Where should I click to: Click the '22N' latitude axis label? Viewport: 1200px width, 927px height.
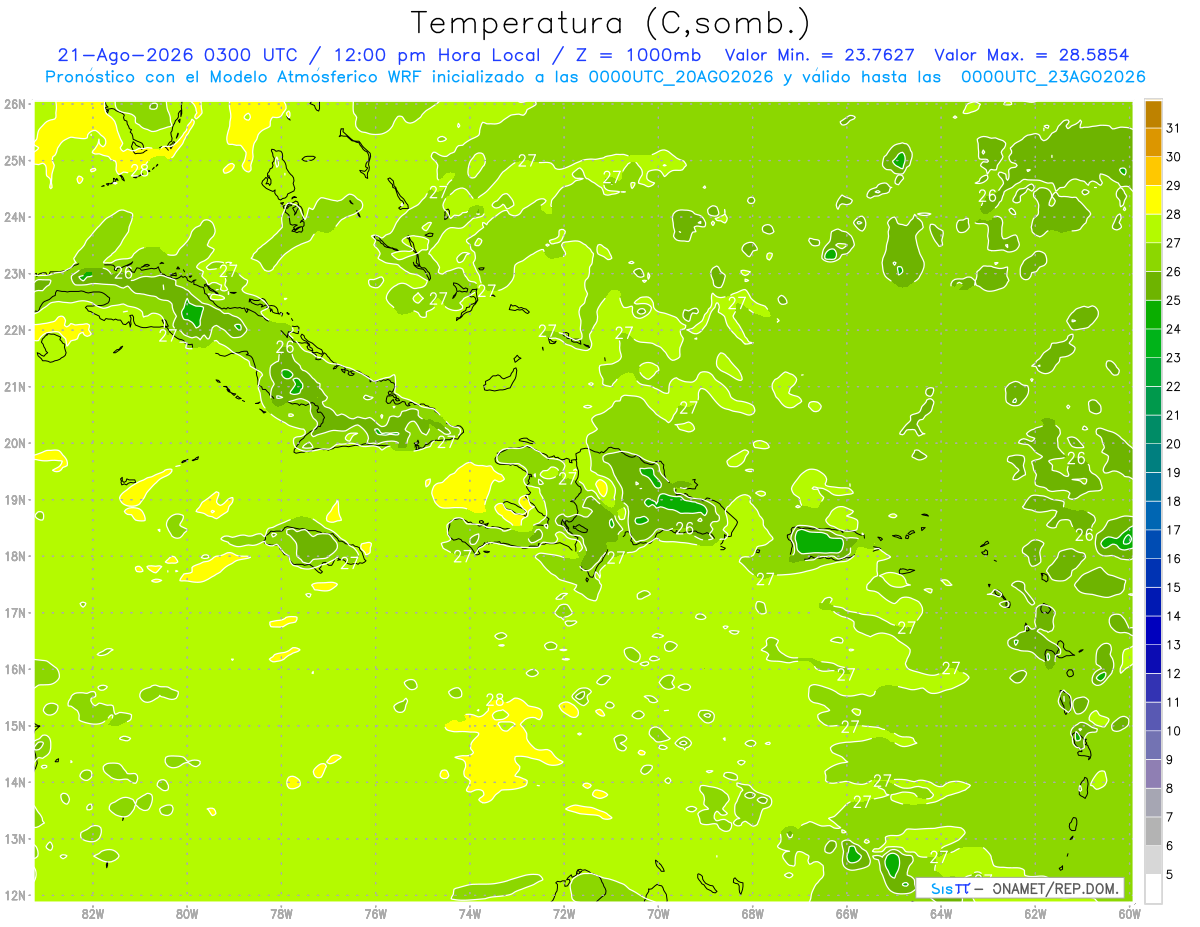15,330
